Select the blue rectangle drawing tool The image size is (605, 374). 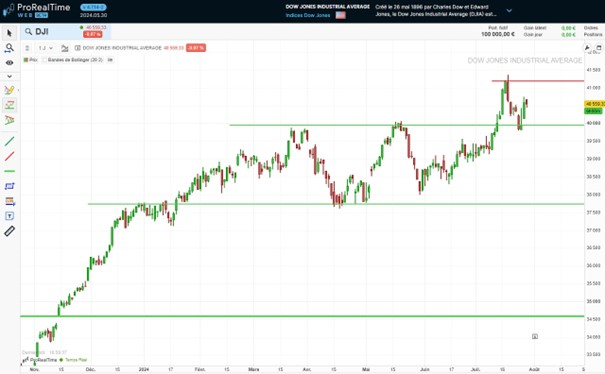(9, 186)
